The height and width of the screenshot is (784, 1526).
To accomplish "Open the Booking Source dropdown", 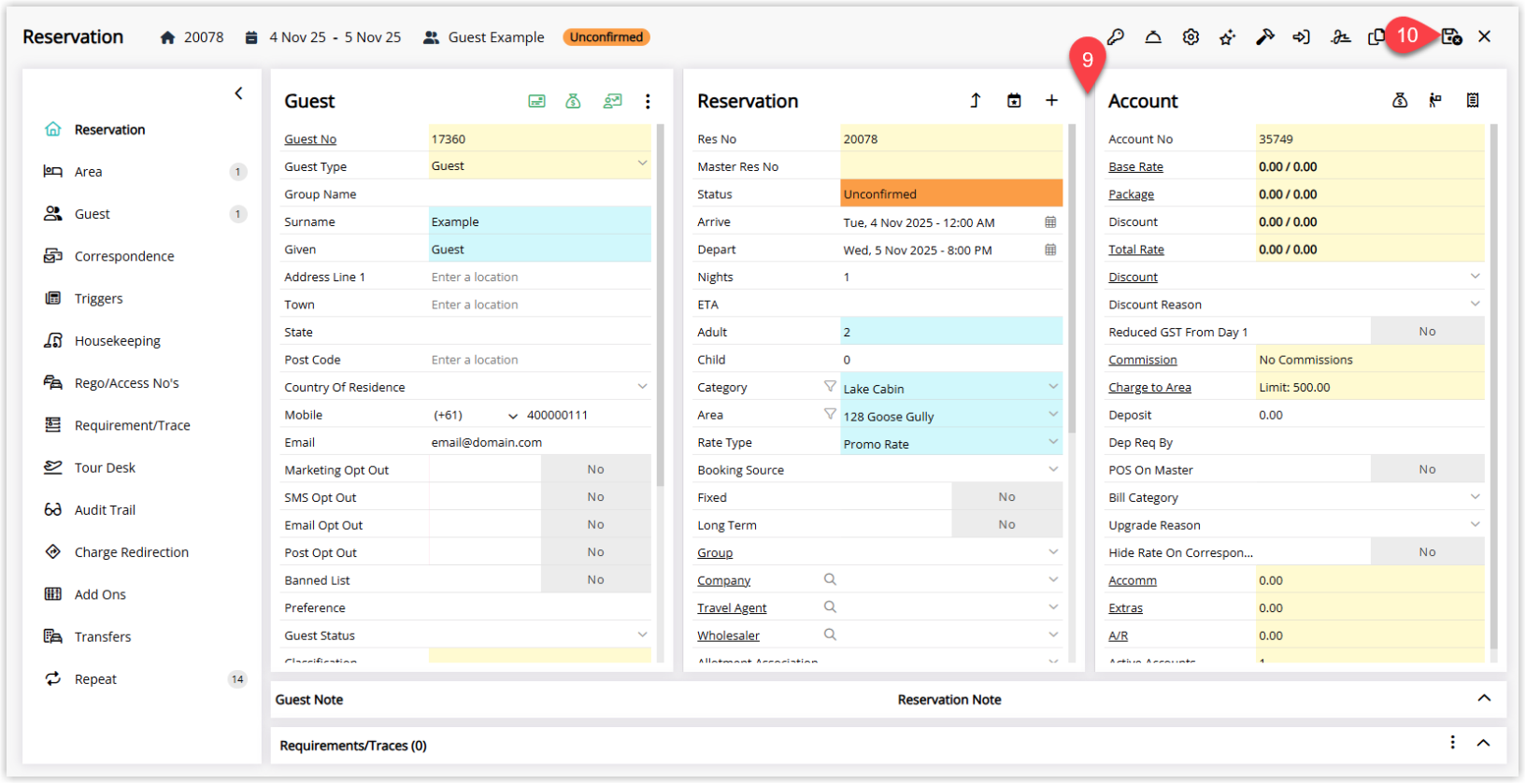I will coord(1053,470).
